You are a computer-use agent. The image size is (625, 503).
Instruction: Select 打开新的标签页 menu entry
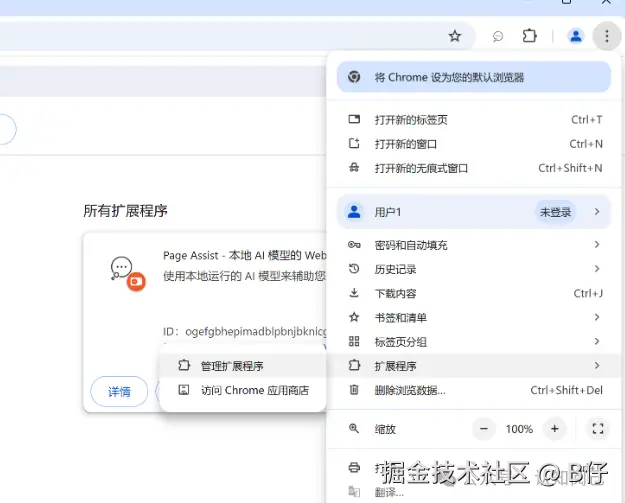(x=474, y=120)
